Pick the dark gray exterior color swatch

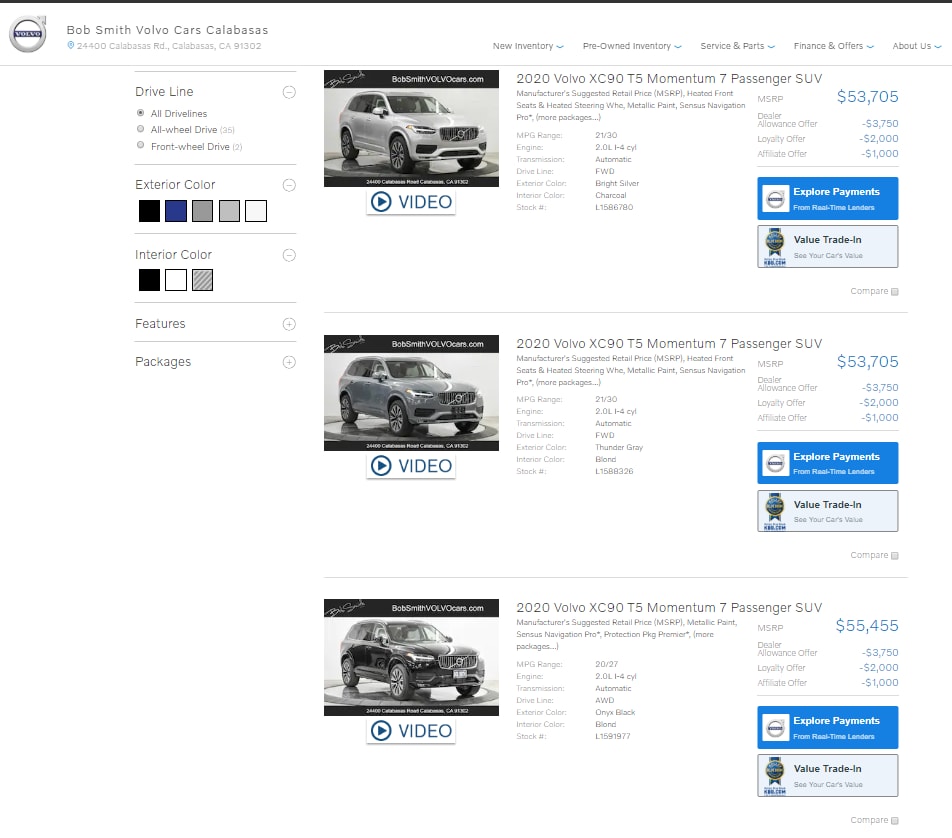202,211
